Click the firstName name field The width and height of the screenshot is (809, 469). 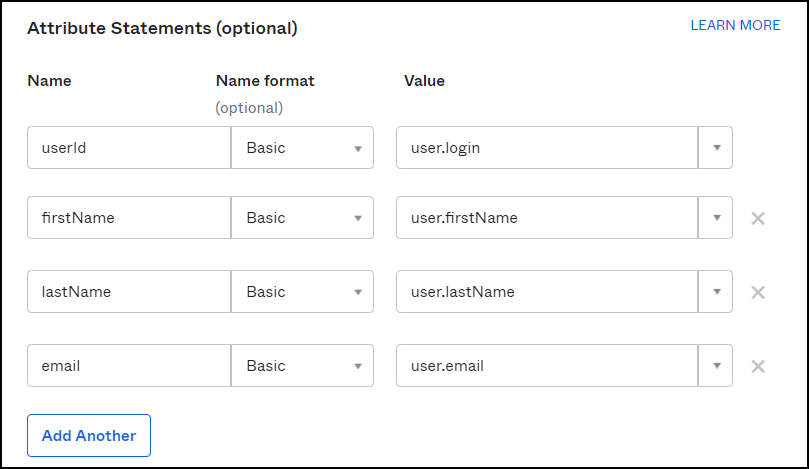[x=129, y=218]
